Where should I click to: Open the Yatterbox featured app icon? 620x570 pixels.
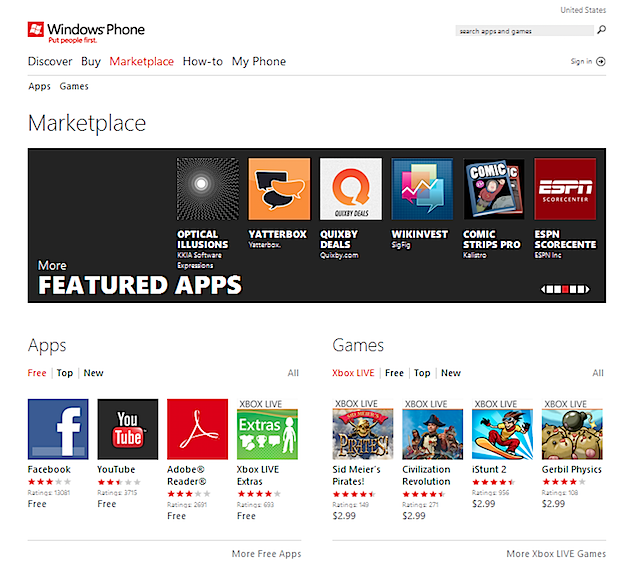[x=279, y=188]
